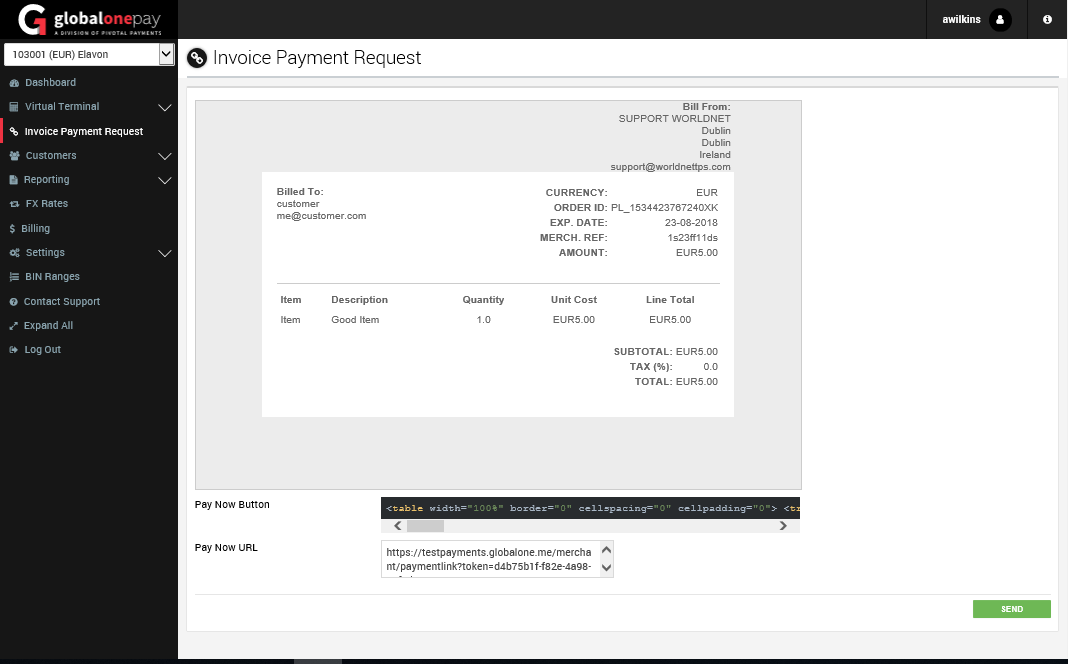Viewport: 1068px width, 664px height.
Task: Click the TAX (%) value 0.0
Action: 710,366
